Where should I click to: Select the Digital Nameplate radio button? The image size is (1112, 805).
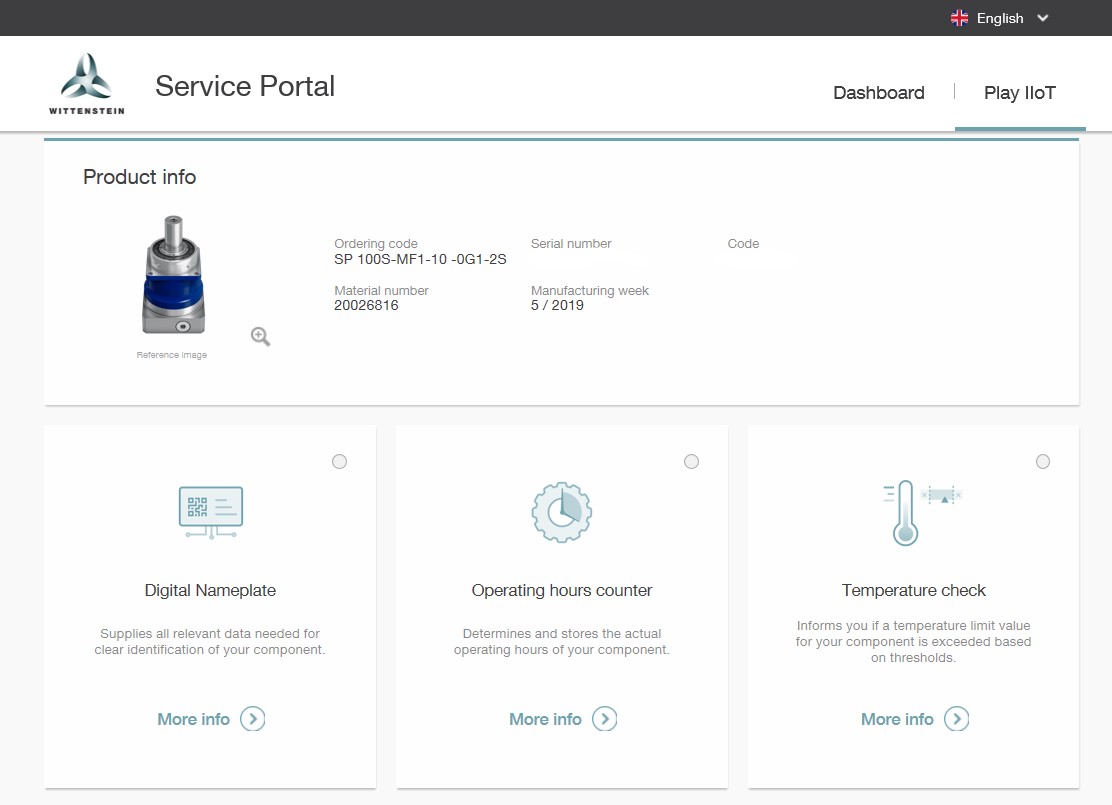click(340, 461)
